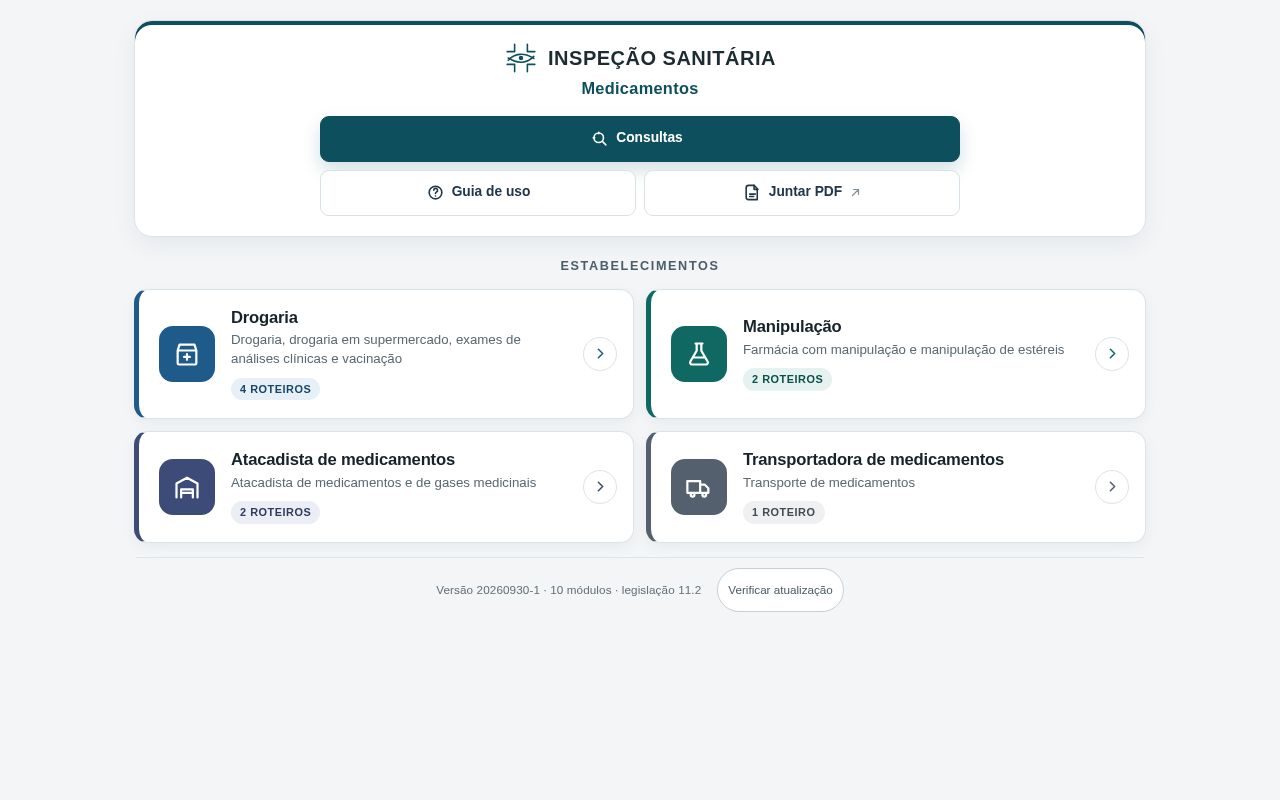The image size is (1280, 800).
Task: Click the 1 ROTEIRO badge on Transportadora
Action: [783, 512]
